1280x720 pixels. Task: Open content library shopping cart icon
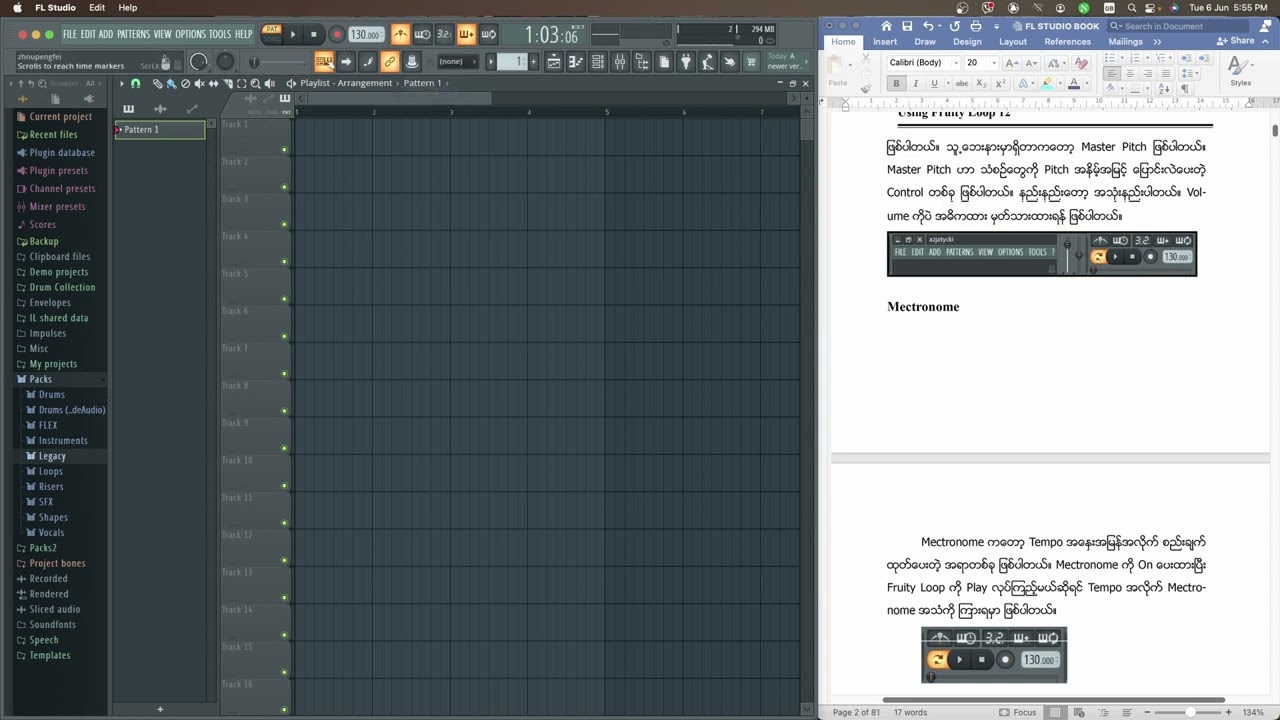(x=751, y=62)
